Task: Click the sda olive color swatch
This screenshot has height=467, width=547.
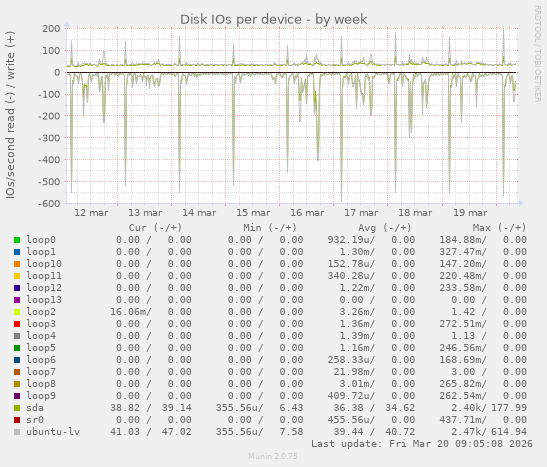Action: click(x=17, y=408)
